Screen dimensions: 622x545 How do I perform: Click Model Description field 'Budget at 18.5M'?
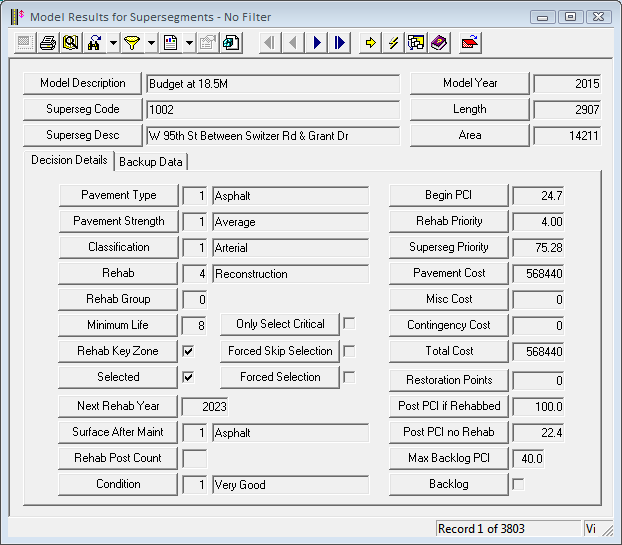coord(273,84)
